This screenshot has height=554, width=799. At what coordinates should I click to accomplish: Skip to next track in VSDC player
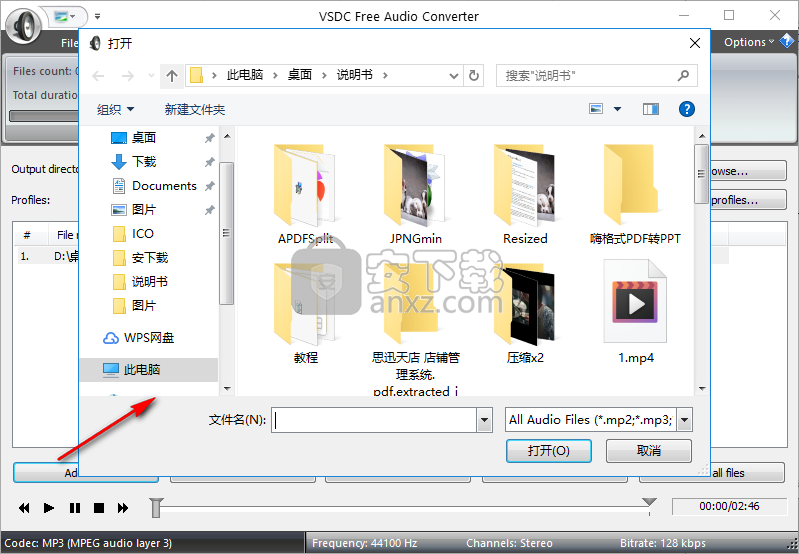123,508
